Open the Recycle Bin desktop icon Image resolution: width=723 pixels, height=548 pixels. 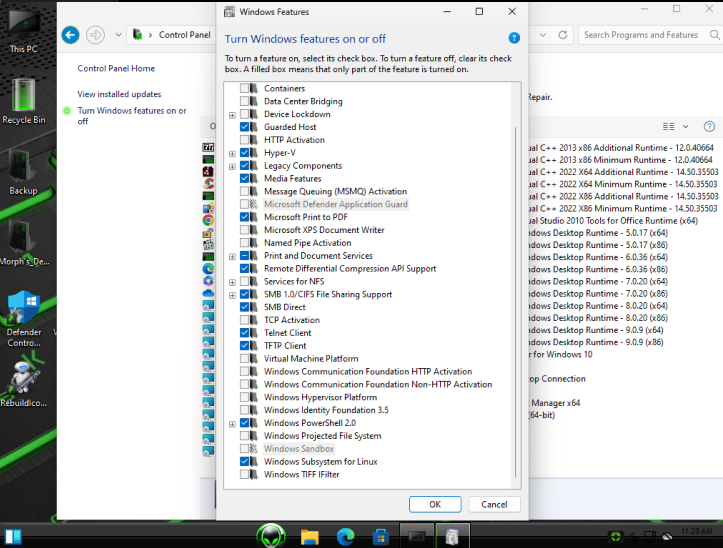[24, 101]
